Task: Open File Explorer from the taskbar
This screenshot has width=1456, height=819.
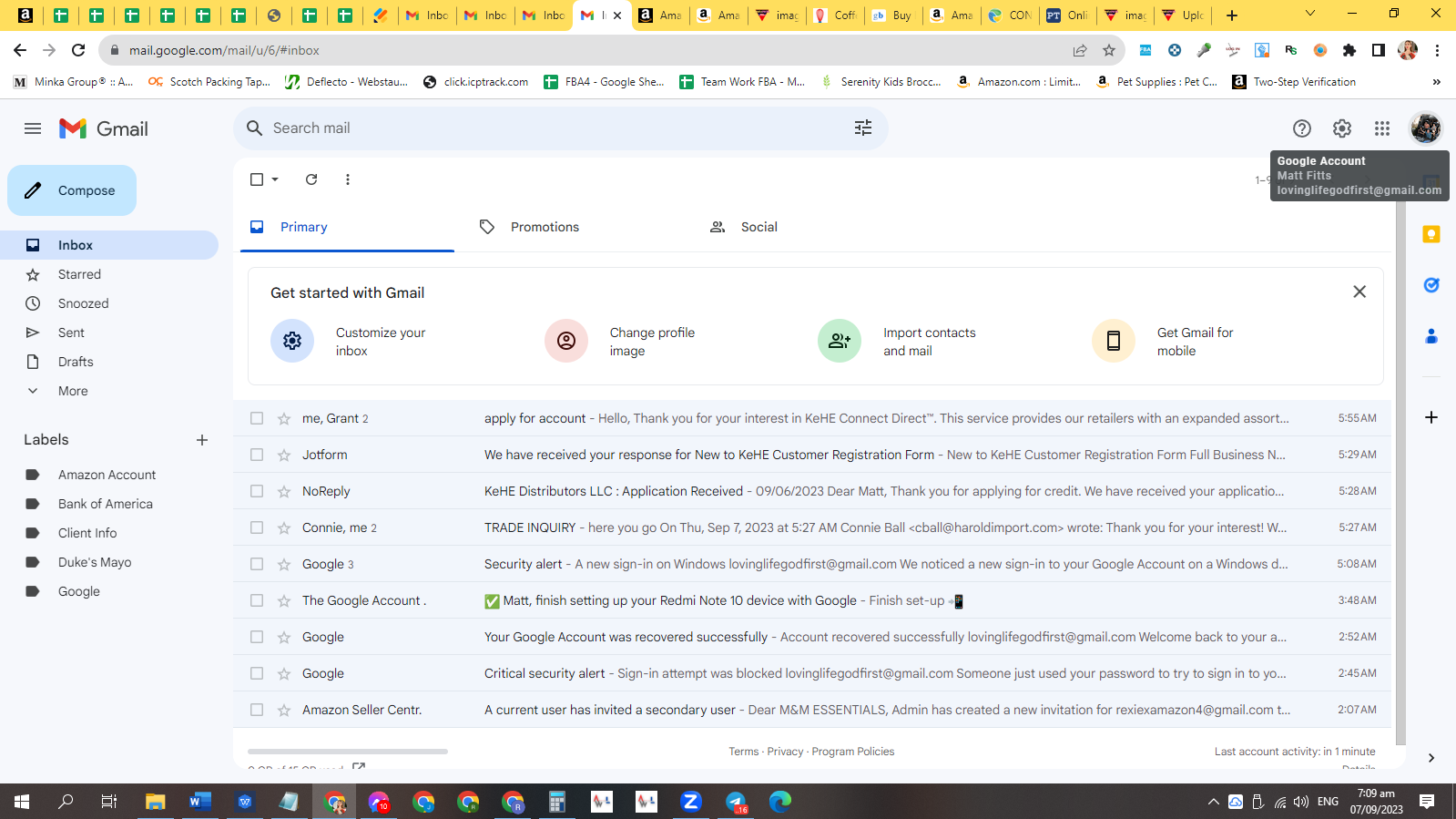Action: [x=155, y=802]
